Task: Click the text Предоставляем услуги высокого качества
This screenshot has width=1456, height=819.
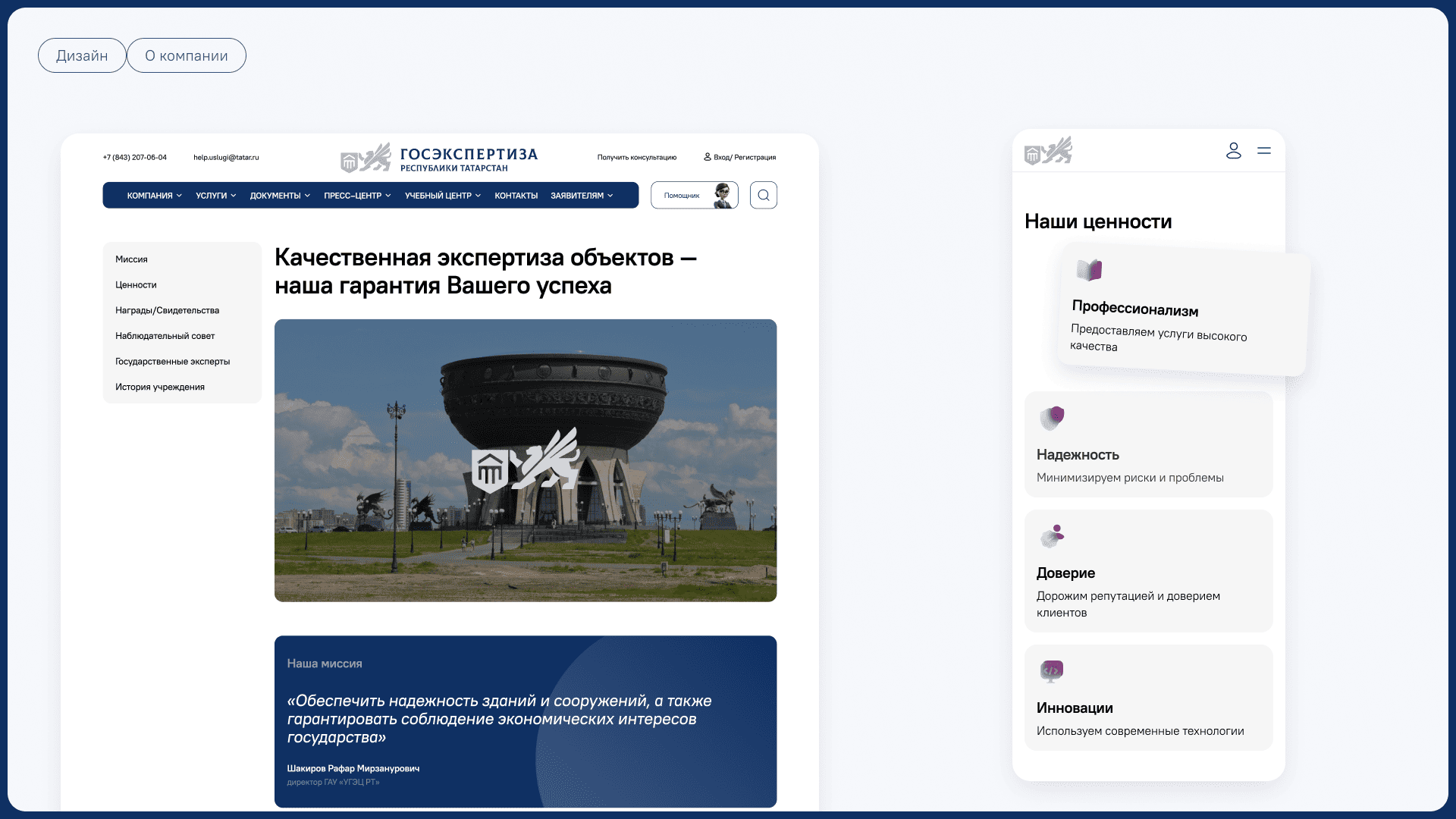Action: coord(1158,338)
